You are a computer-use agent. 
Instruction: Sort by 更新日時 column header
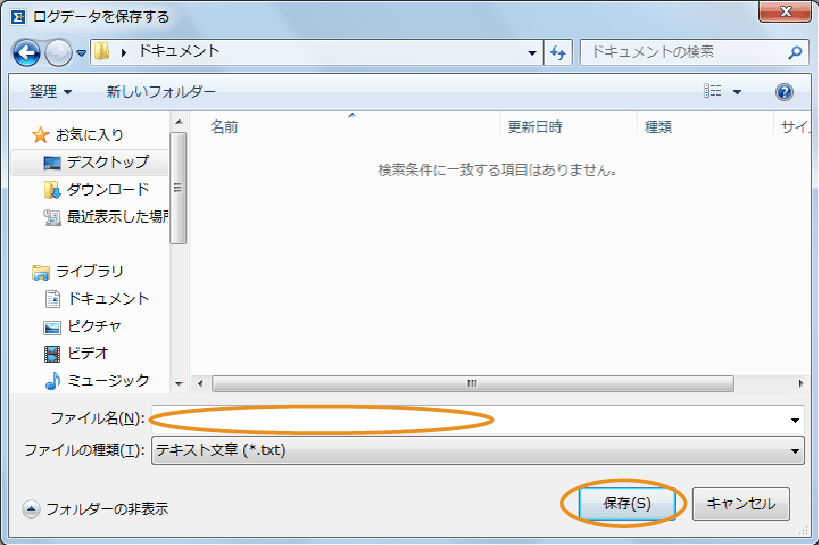[535, 127]
